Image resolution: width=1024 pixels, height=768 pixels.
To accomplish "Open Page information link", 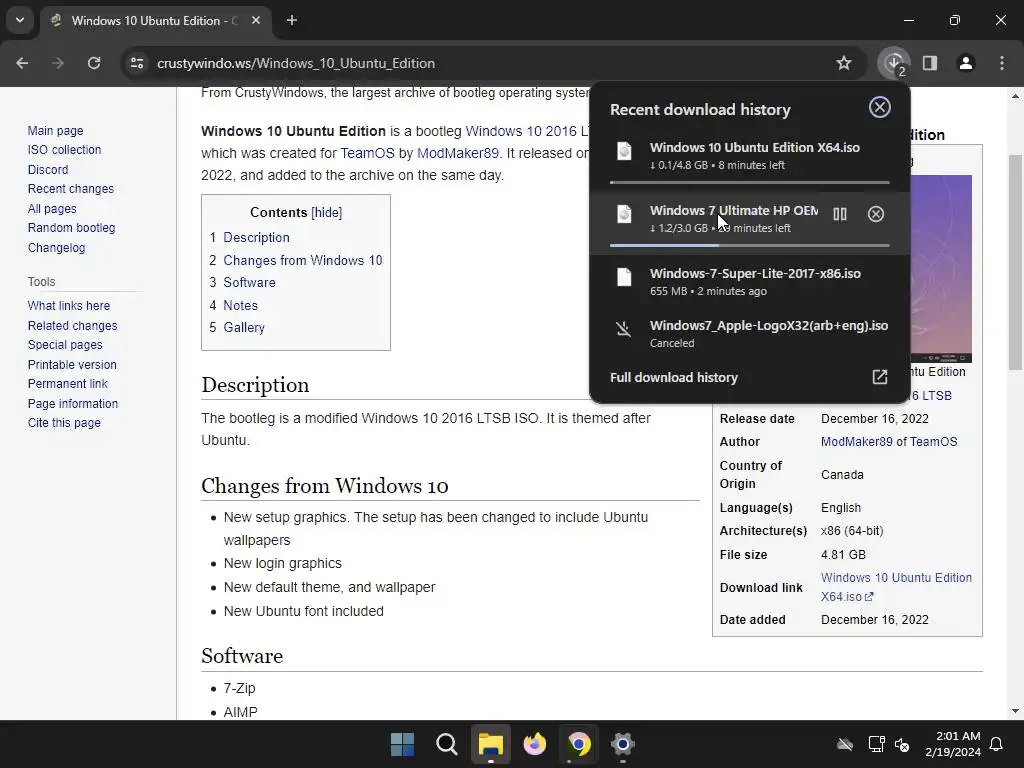I will pyautogui.click(x=72, y=404).
